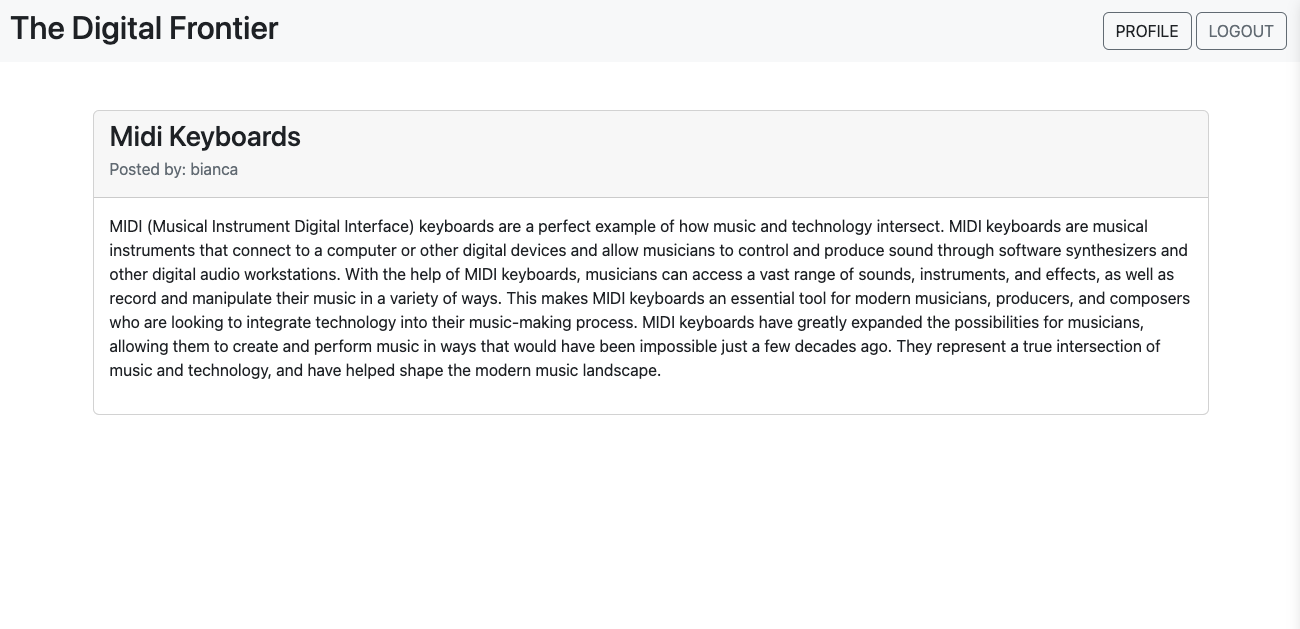The height and width of the screenshot is (629, 1300).
Task: Click 'digital audio workstations' in the post body
Action: point(241,274)
